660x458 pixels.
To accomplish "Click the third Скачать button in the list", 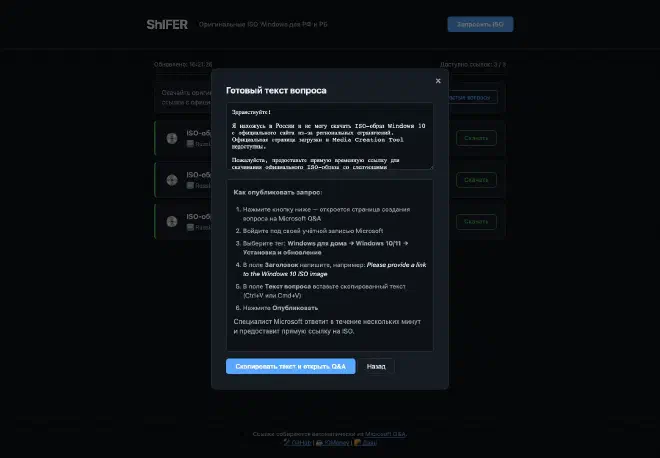I will point(476,221).
